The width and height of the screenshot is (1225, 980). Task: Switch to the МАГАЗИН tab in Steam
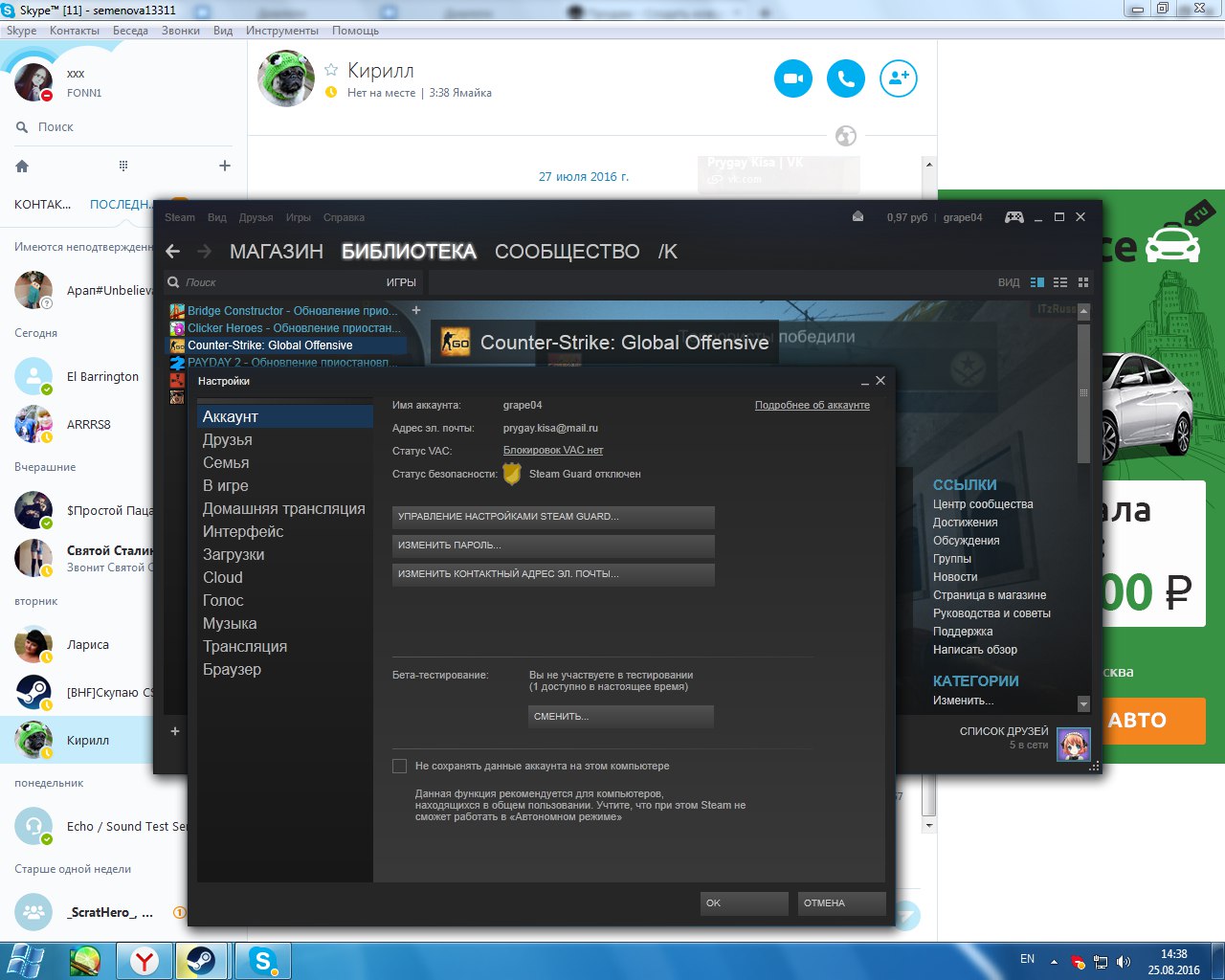[277, 252]
